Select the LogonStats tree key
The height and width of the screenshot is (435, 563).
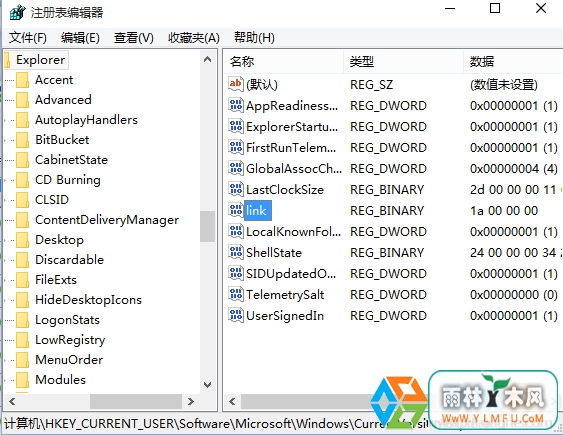tap(68, 320)
